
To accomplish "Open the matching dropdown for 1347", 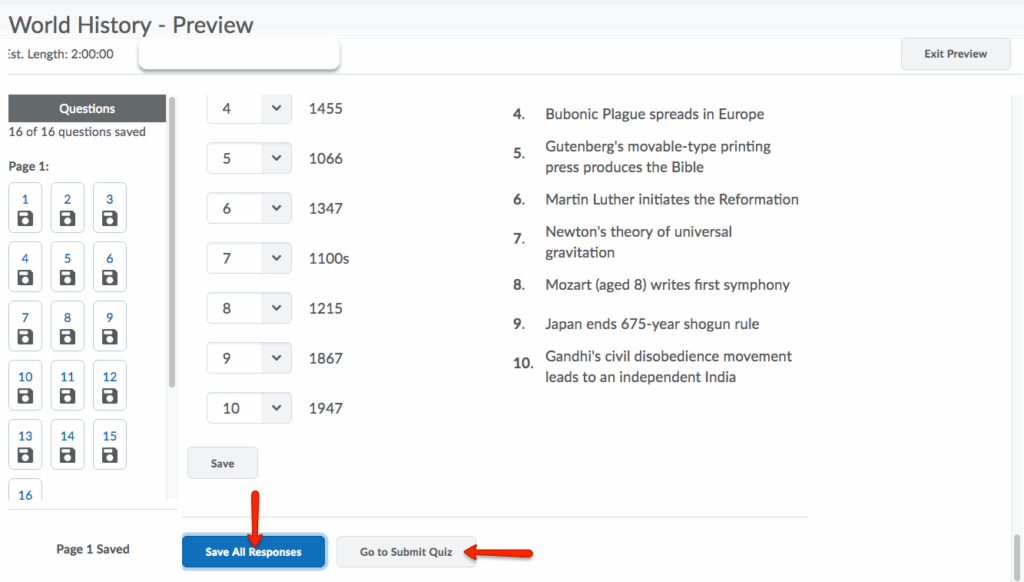I will pyautogui.click(x=249, y=208).
